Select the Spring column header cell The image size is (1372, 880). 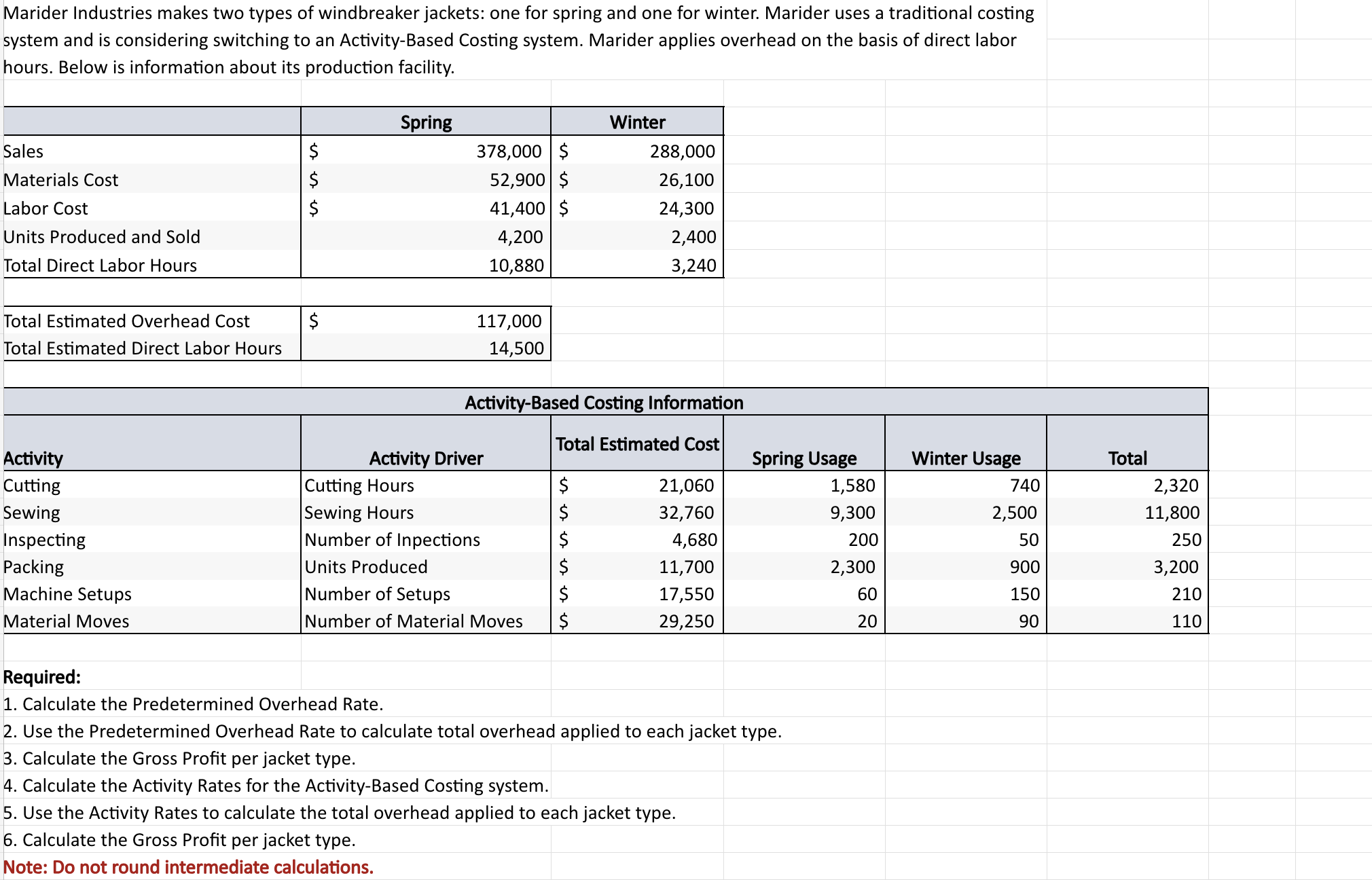point(426,122)
